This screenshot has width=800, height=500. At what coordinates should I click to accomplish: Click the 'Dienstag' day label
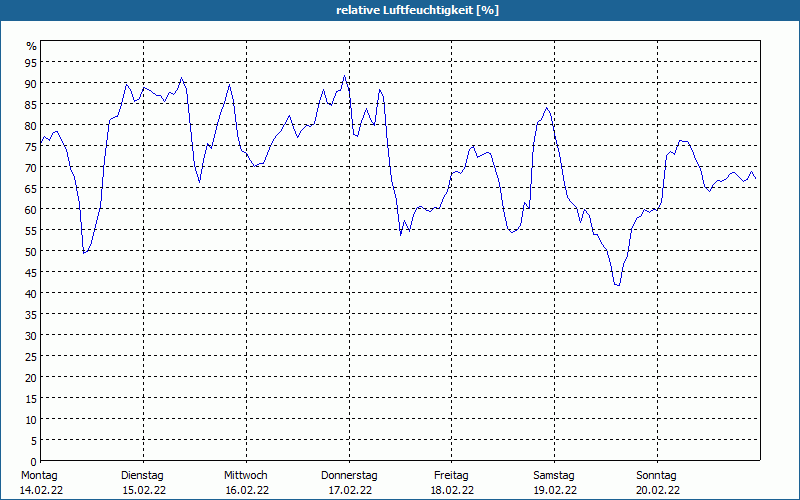point(142,476)
